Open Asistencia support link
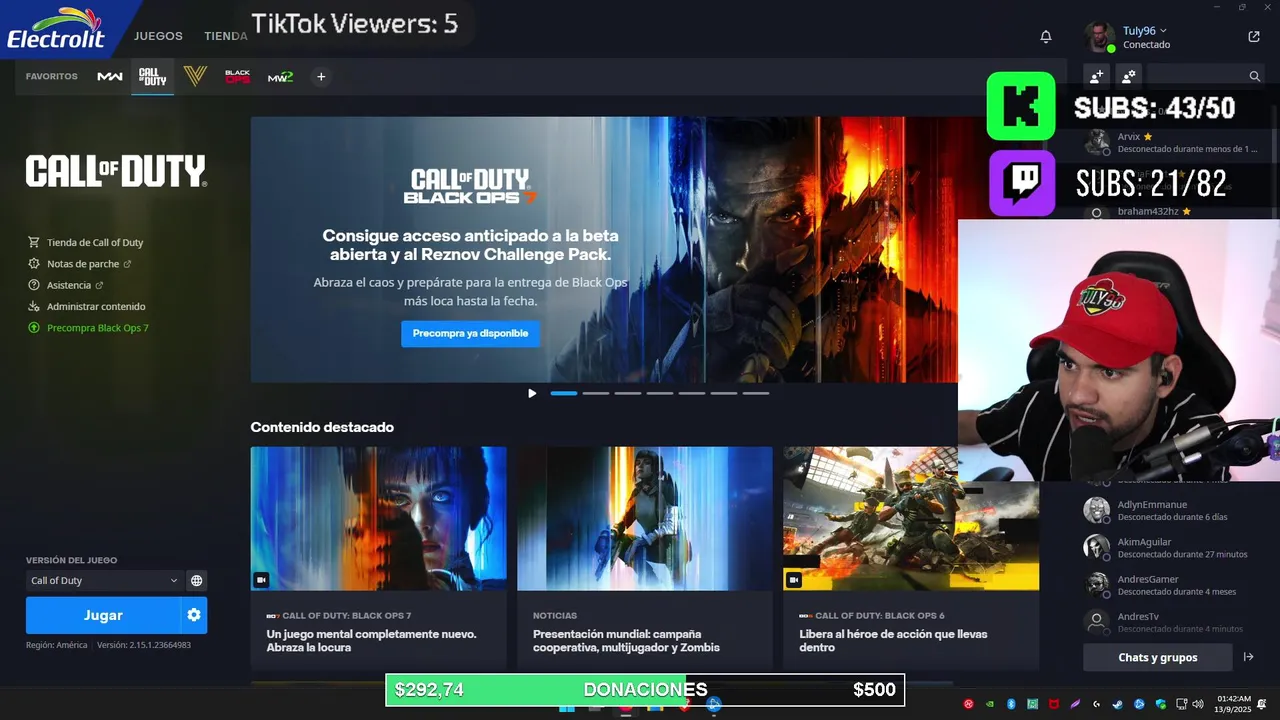1280x720 pixels. point(66,285)
